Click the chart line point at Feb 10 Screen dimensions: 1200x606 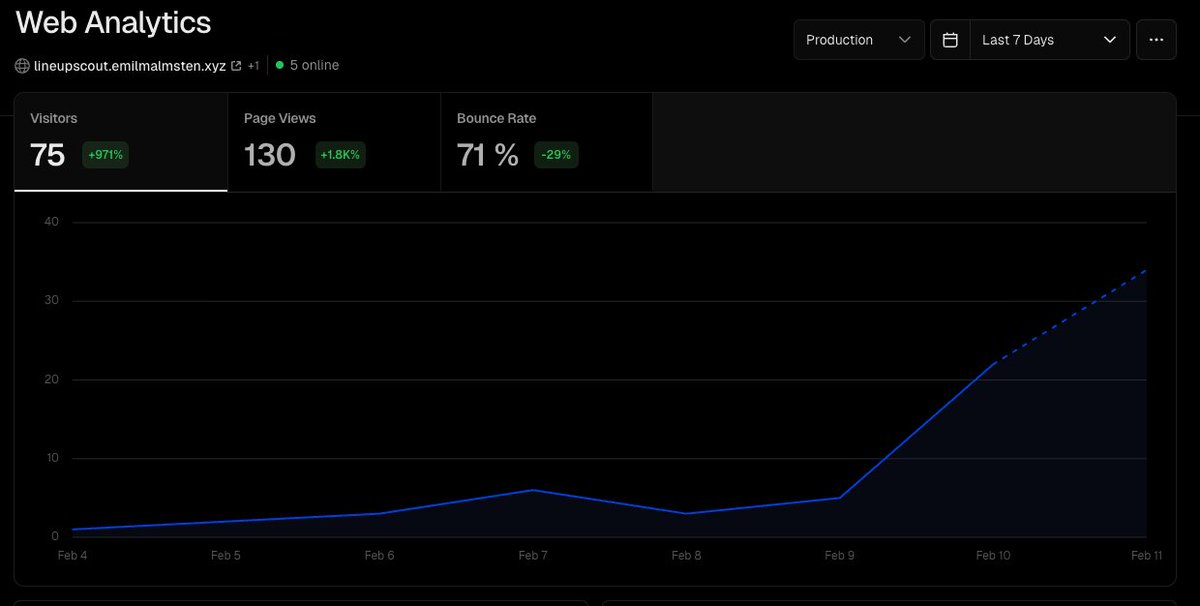[993, 363]
